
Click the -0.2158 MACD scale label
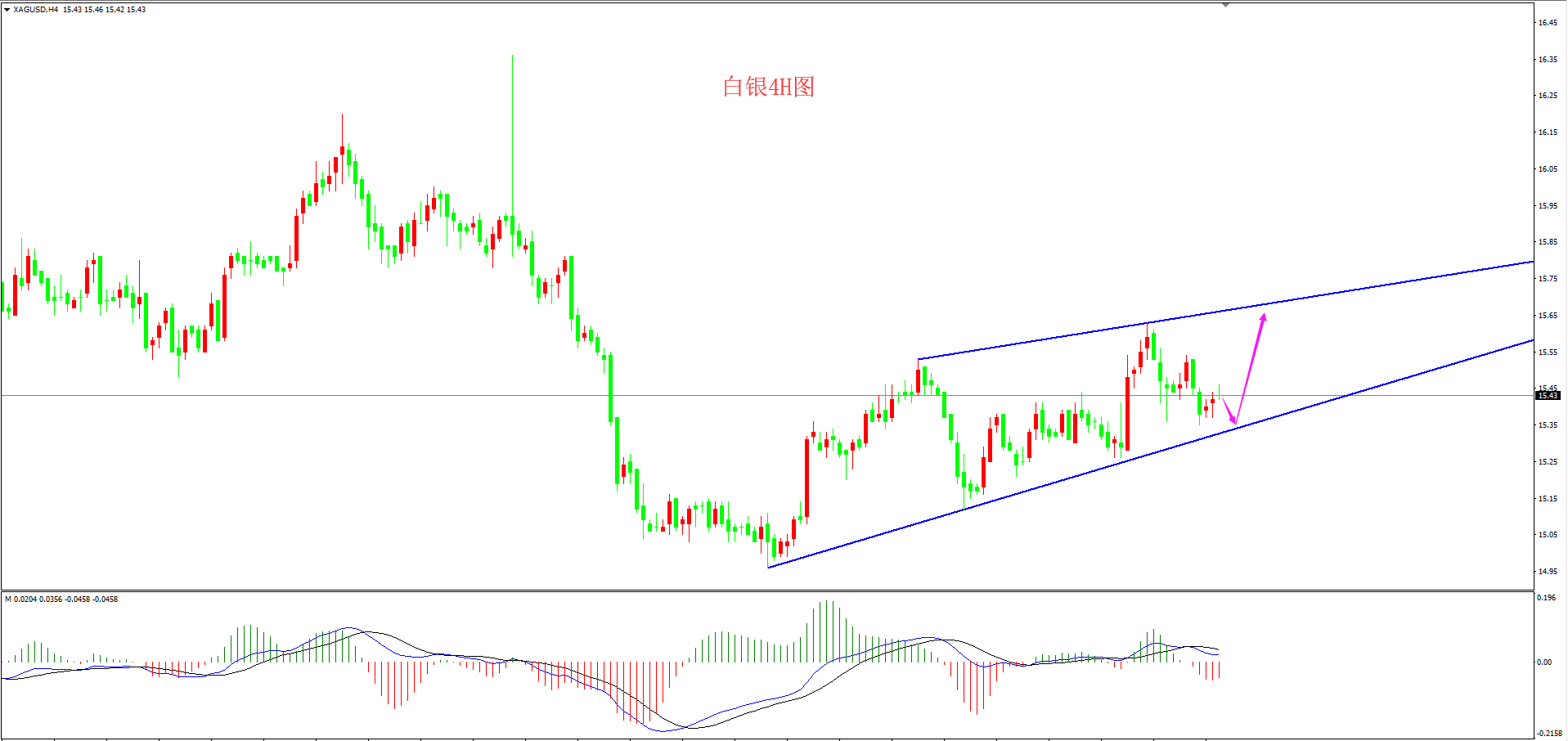click(1549, 734)
